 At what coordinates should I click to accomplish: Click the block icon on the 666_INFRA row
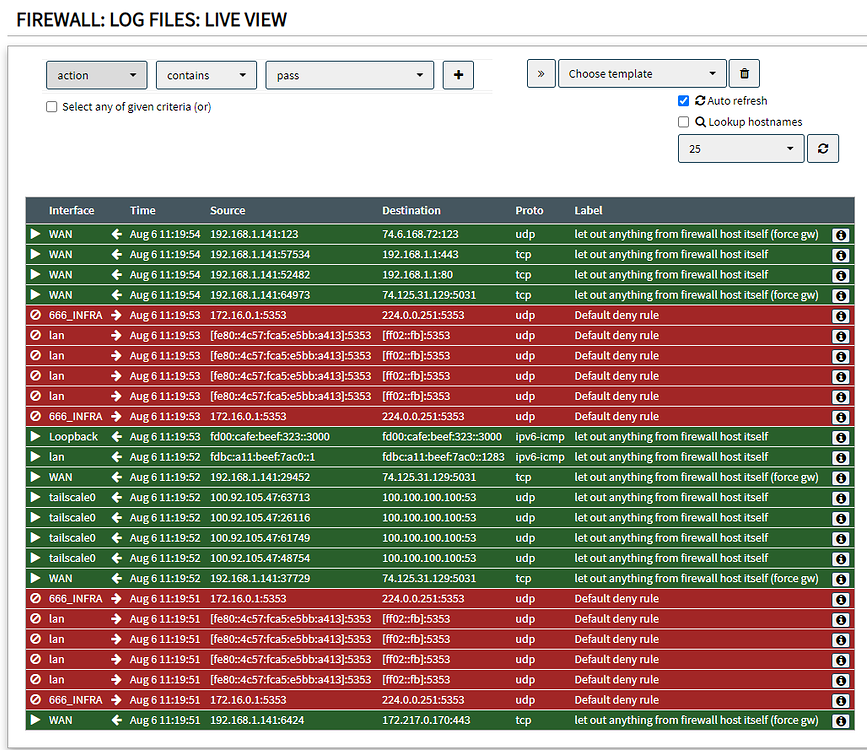(x=35, y=314)
